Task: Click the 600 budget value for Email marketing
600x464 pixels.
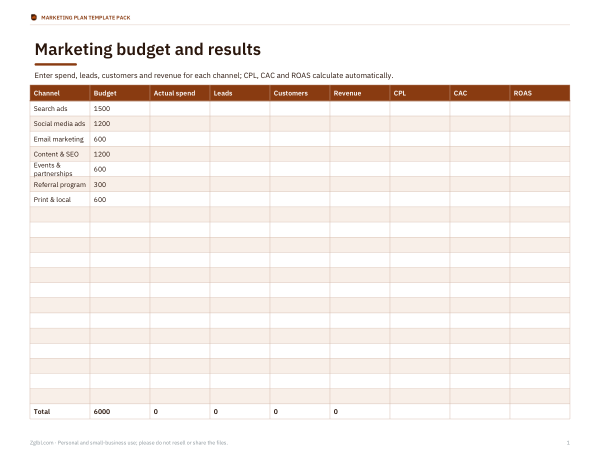Action: (x=99, y=139)
